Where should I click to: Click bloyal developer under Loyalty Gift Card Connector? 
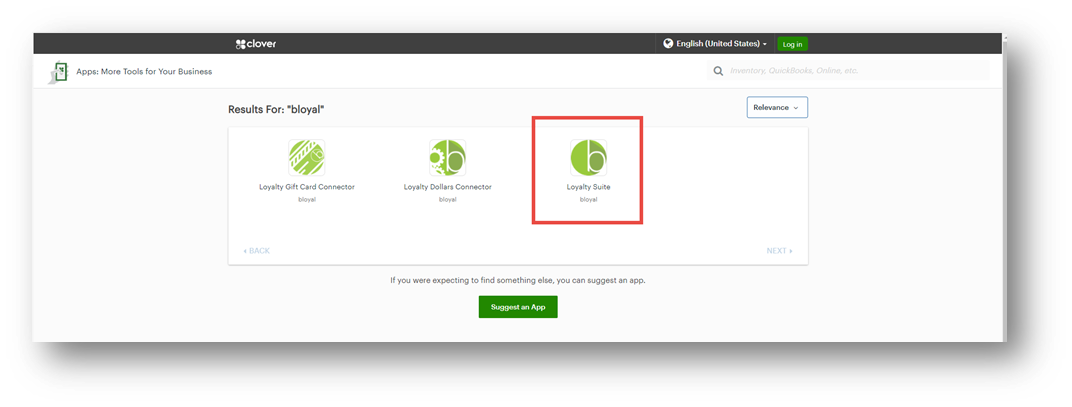click(x=307, y=200)
